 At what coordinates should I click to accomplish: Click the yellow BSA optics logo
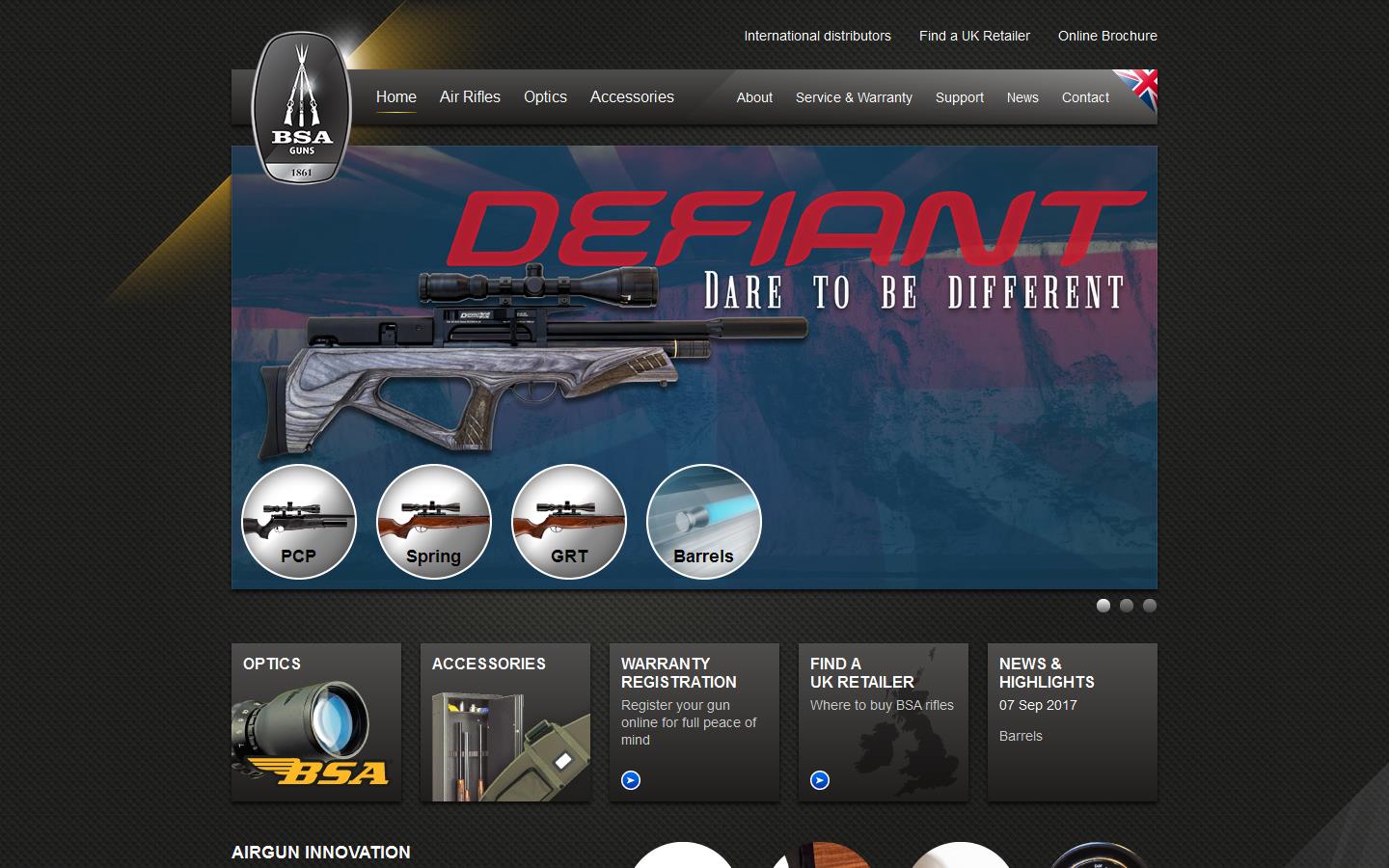[x=316, y=773]
